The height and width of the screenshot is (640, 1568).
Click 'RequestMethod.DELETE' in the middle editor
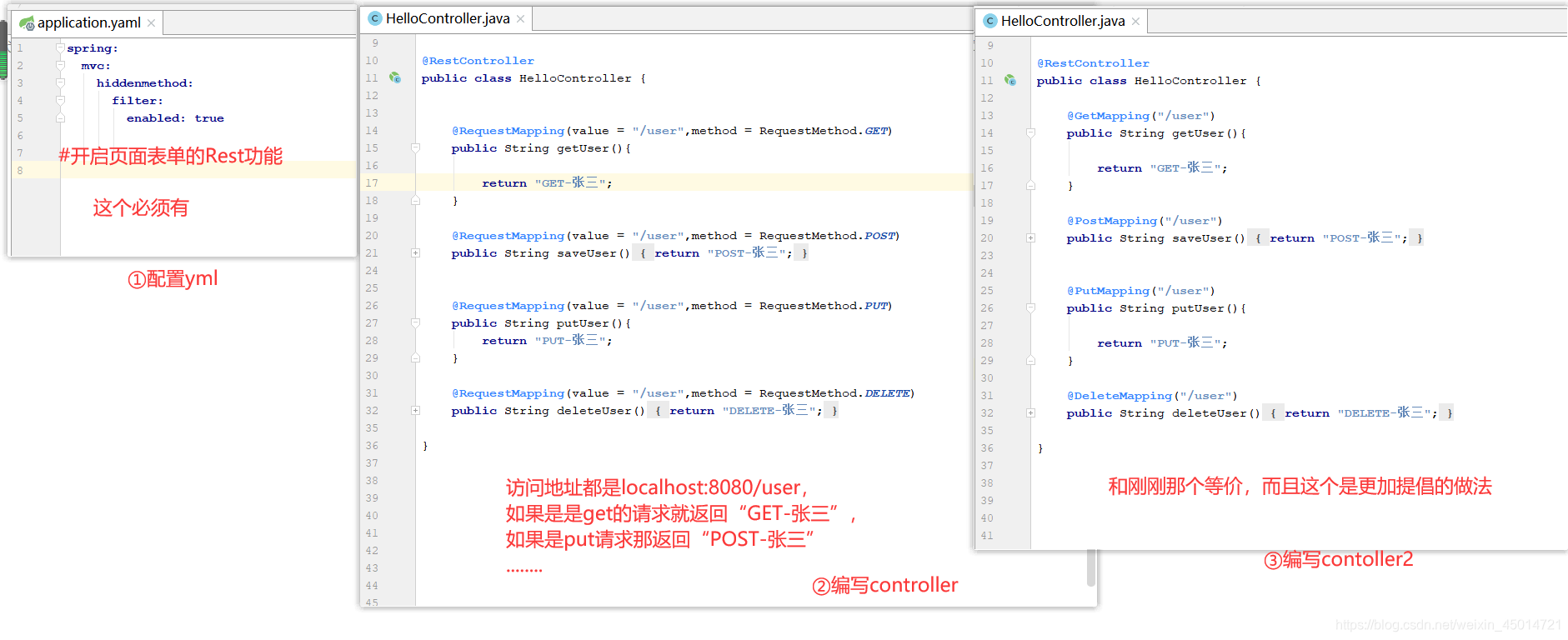coord(834,393)
